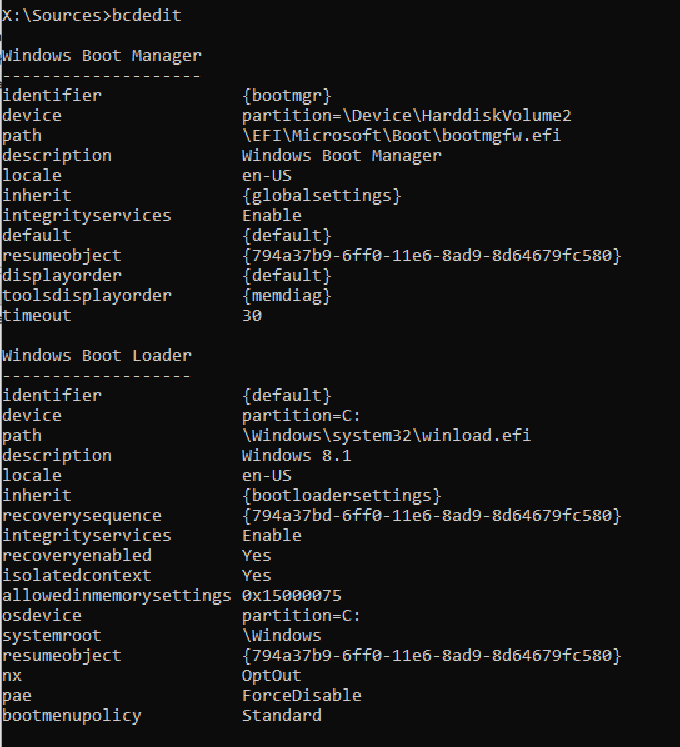Click the Windows Boot Manager section heading
Screen dimensions: 680x747
click(x=101, y=55)
